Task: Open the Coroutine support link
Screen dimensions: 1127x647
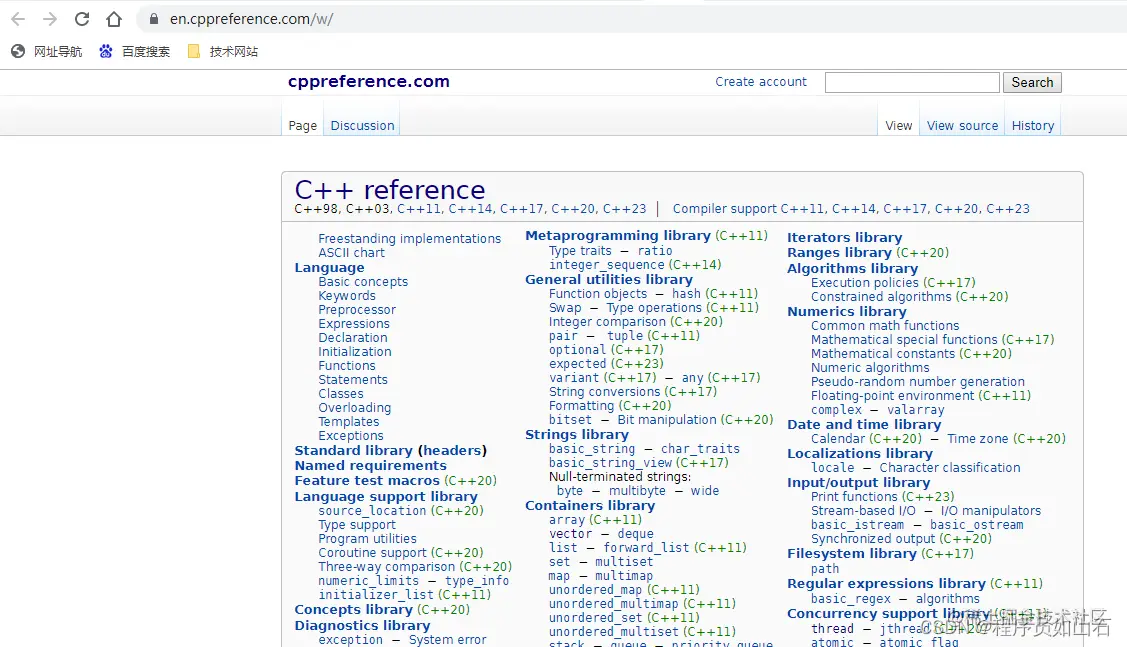Action: tap(372, 553)
